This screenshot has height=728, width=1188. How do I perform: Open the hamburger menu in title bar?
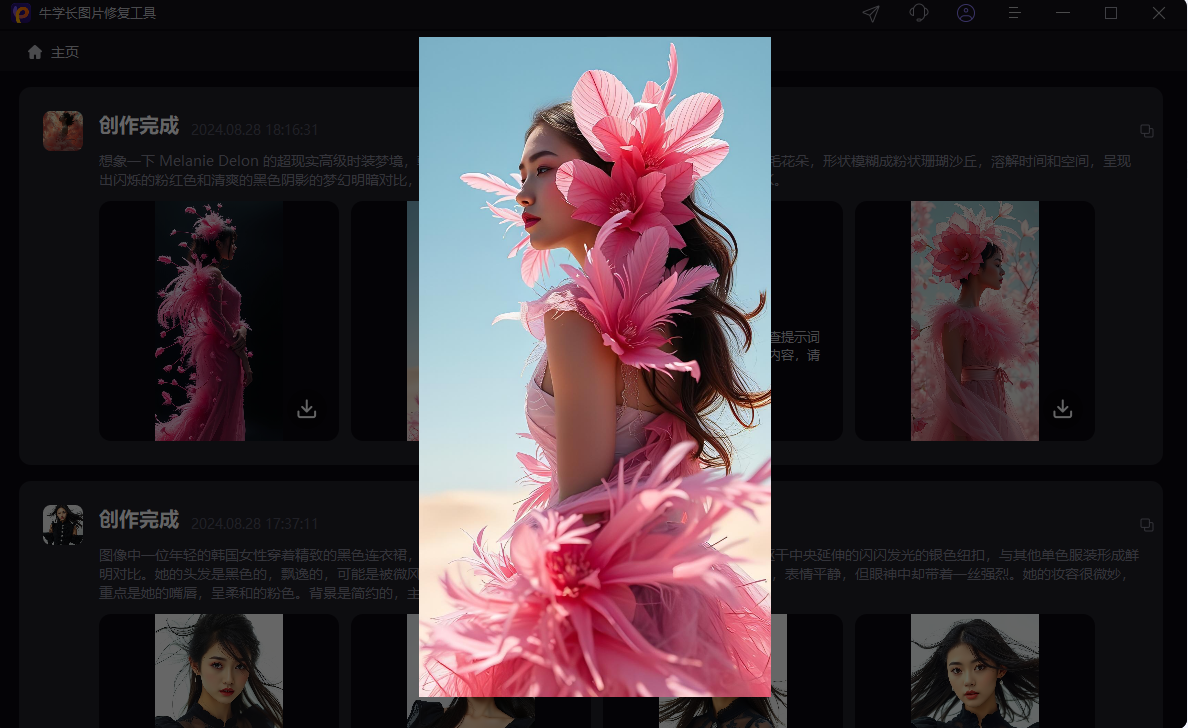coord(1014,14)
